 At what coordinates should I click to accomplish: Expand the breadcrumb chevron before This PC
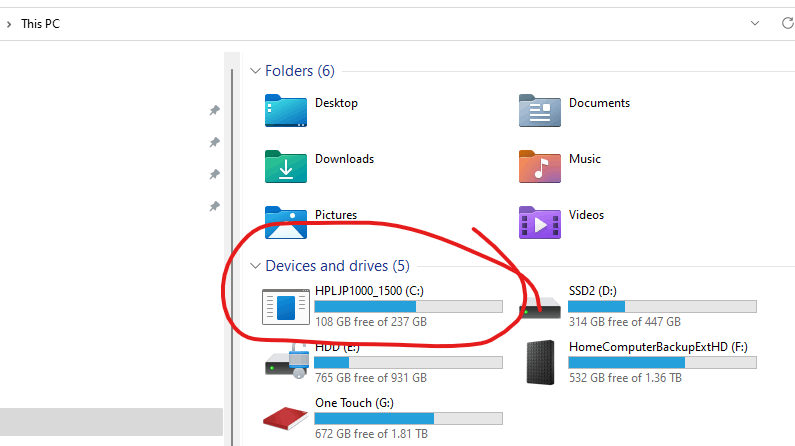coord(9,24)
